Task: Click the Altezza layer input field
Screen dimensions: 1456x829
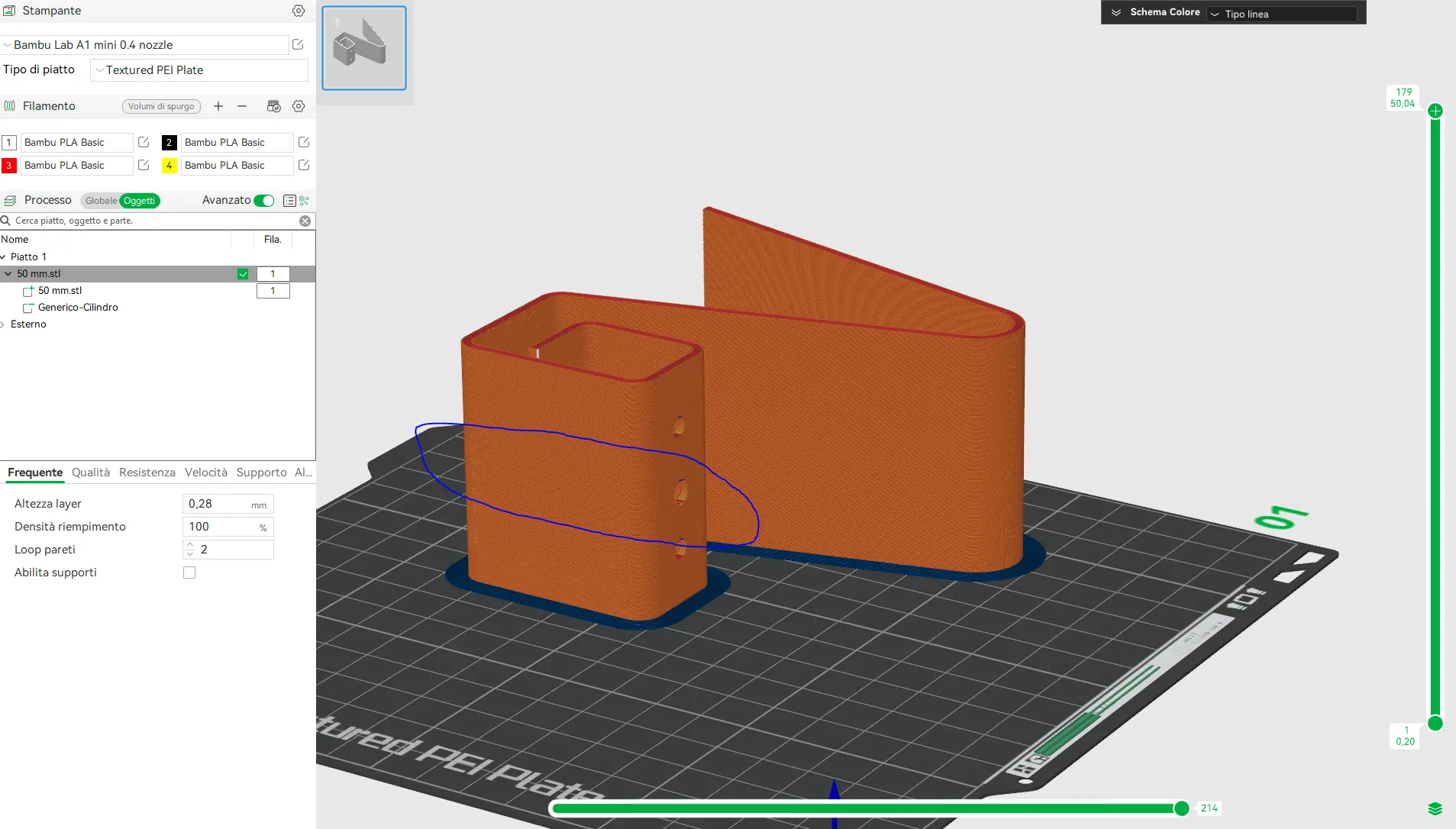Action: (x=228, y=504)
